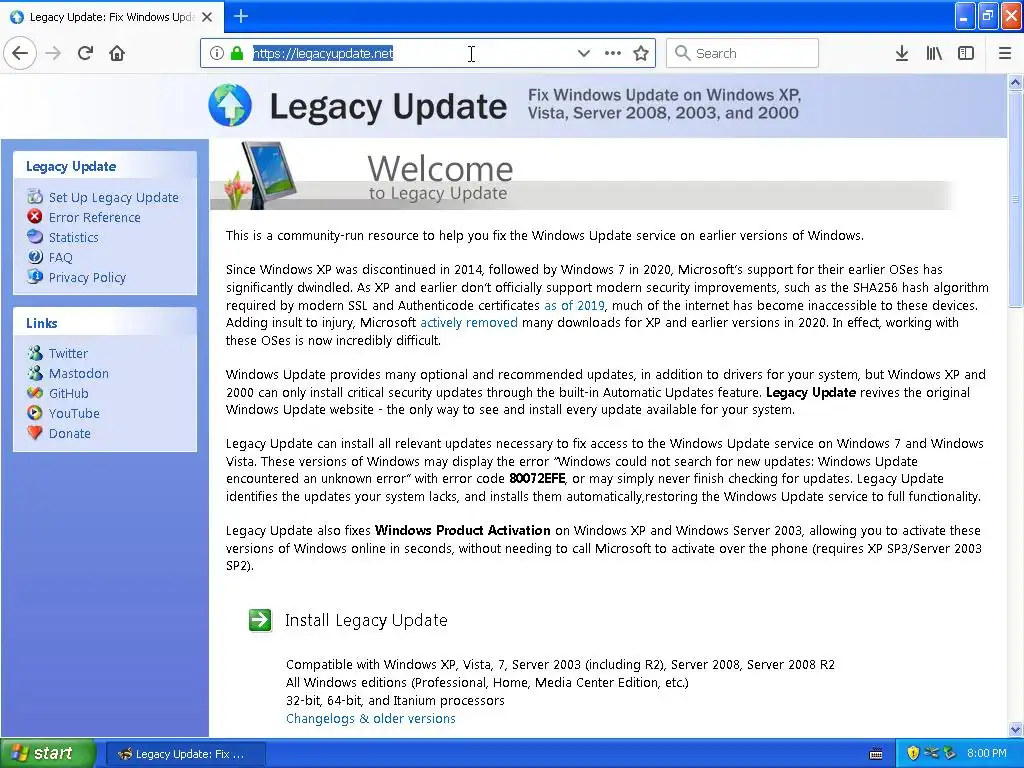Click the Set Up Legacy Update icon
Screen dimensions: 1024x768
35,197
